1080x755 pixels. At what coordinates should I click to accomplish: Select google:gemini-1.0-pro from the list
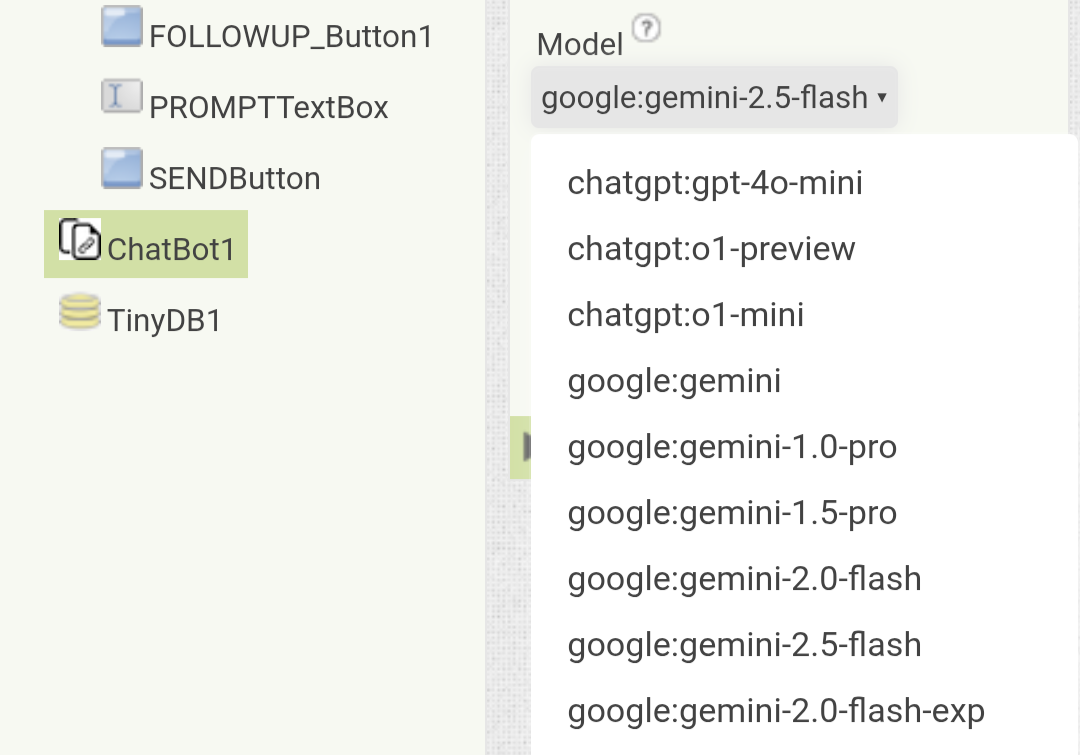point(732,447)
